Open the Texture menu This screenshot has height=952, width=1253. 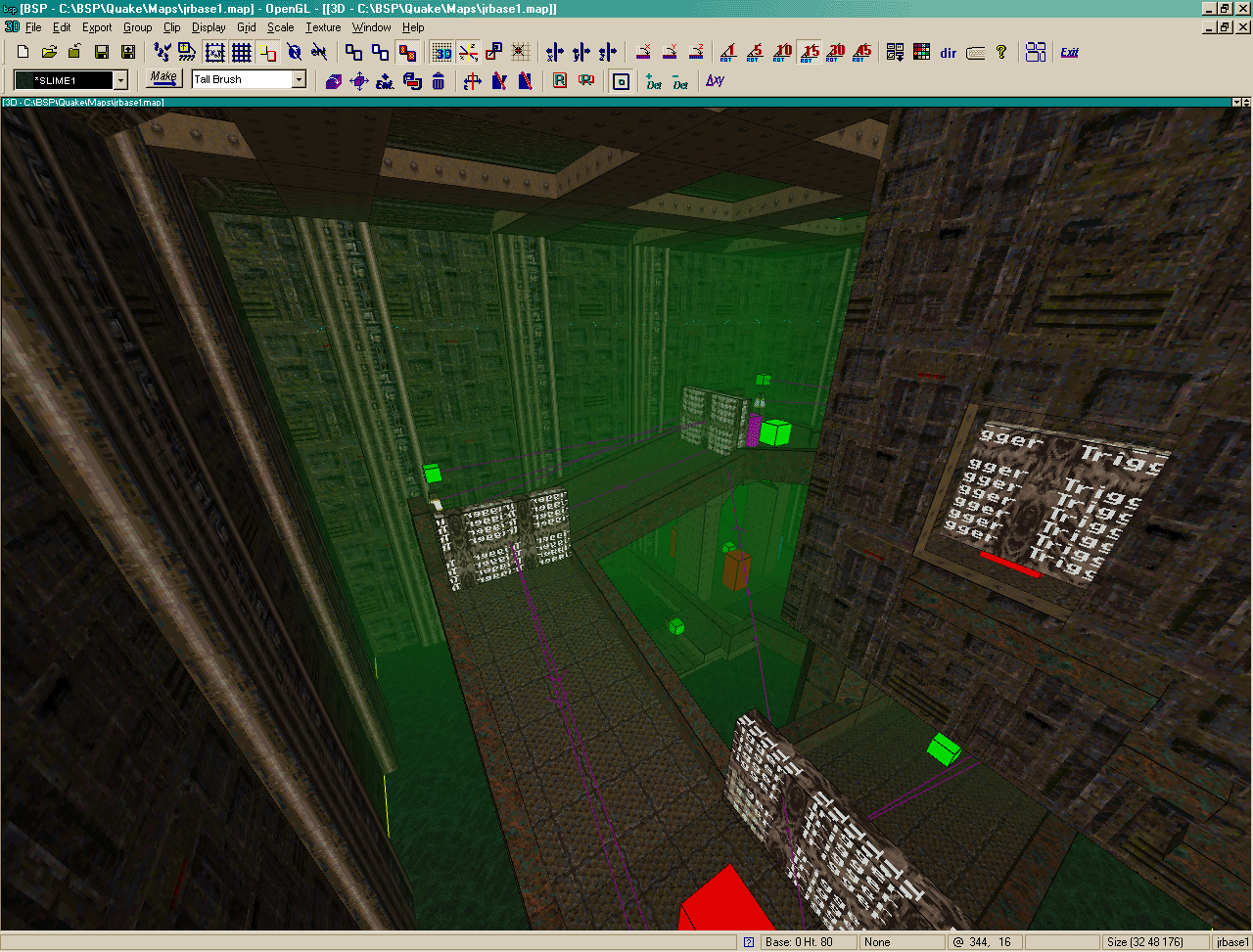(x=323, y=27)
